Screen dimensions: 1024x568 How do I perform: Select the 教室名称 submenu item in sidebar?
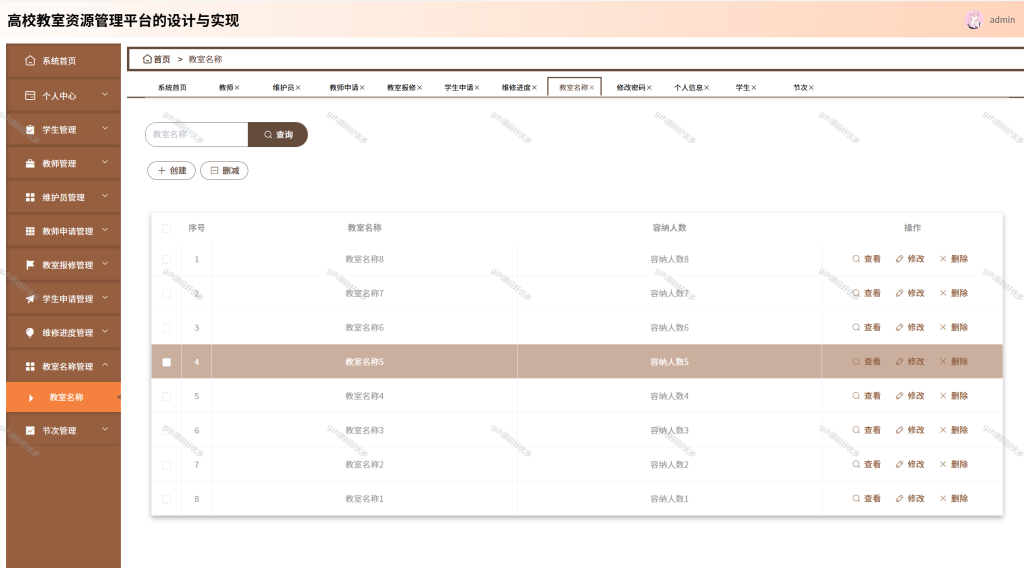coord(63,397)
